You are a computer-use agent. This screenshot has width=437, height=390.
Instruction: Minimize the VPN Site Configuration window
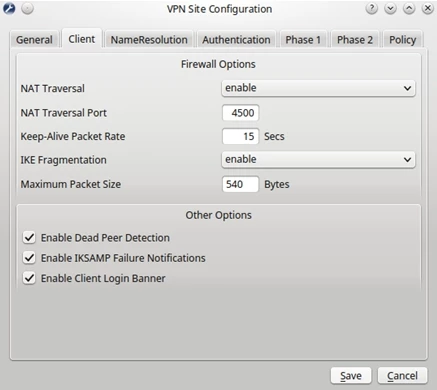390,9
